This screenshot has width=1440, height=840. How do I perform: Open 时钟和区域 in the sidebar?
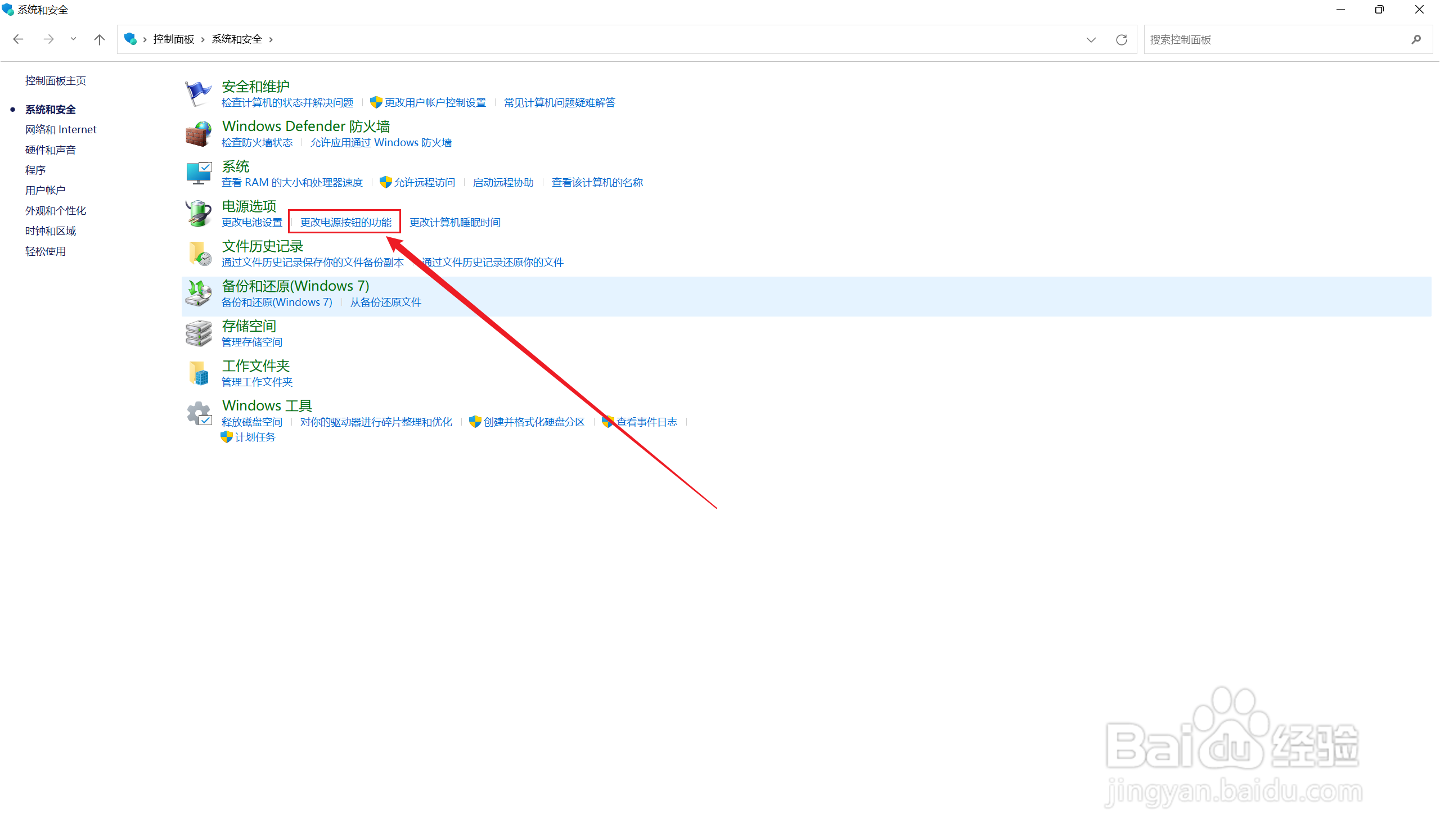50,231
